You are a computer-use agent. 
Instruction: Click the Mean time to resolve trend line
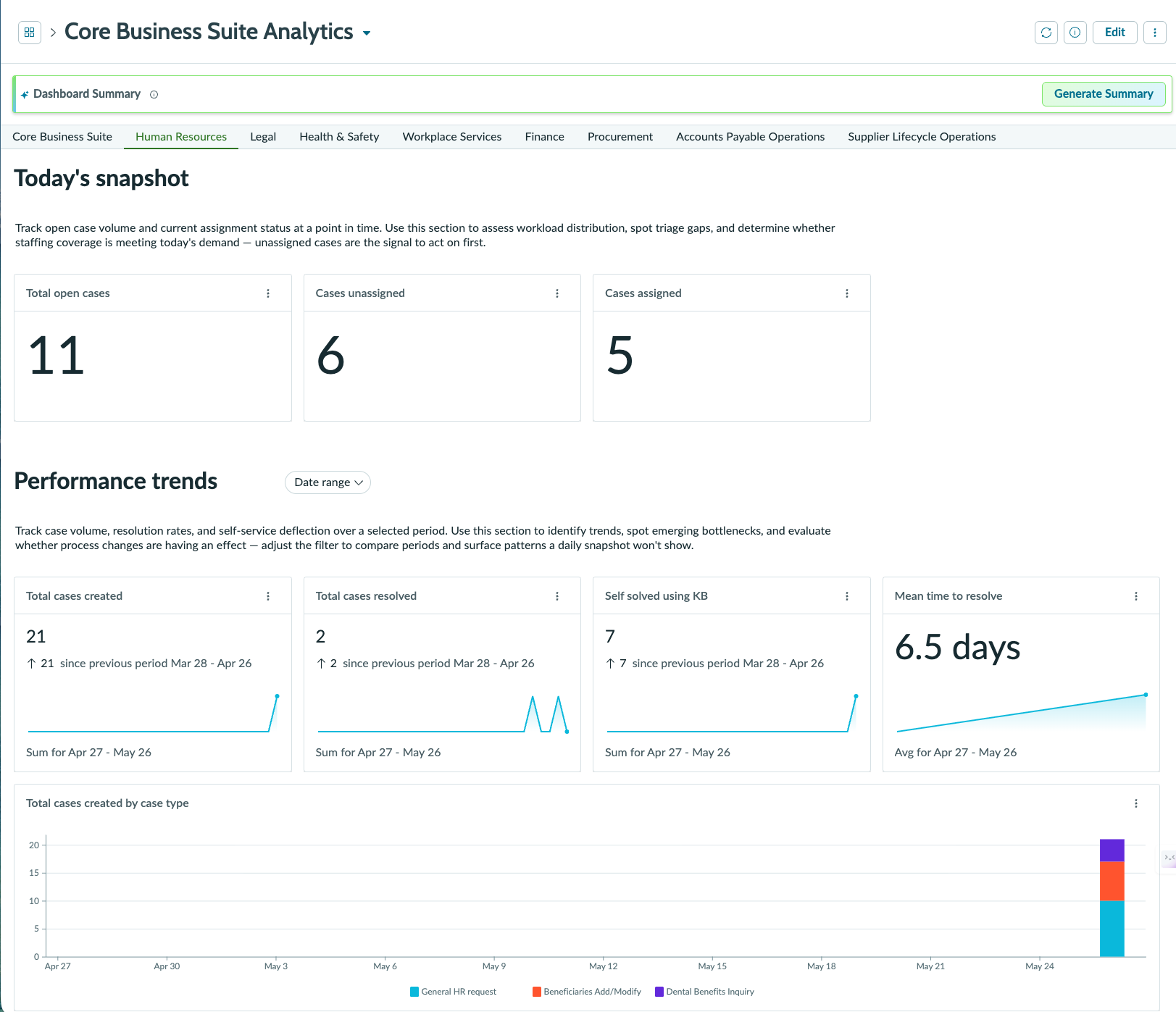tap(1021, 713)
